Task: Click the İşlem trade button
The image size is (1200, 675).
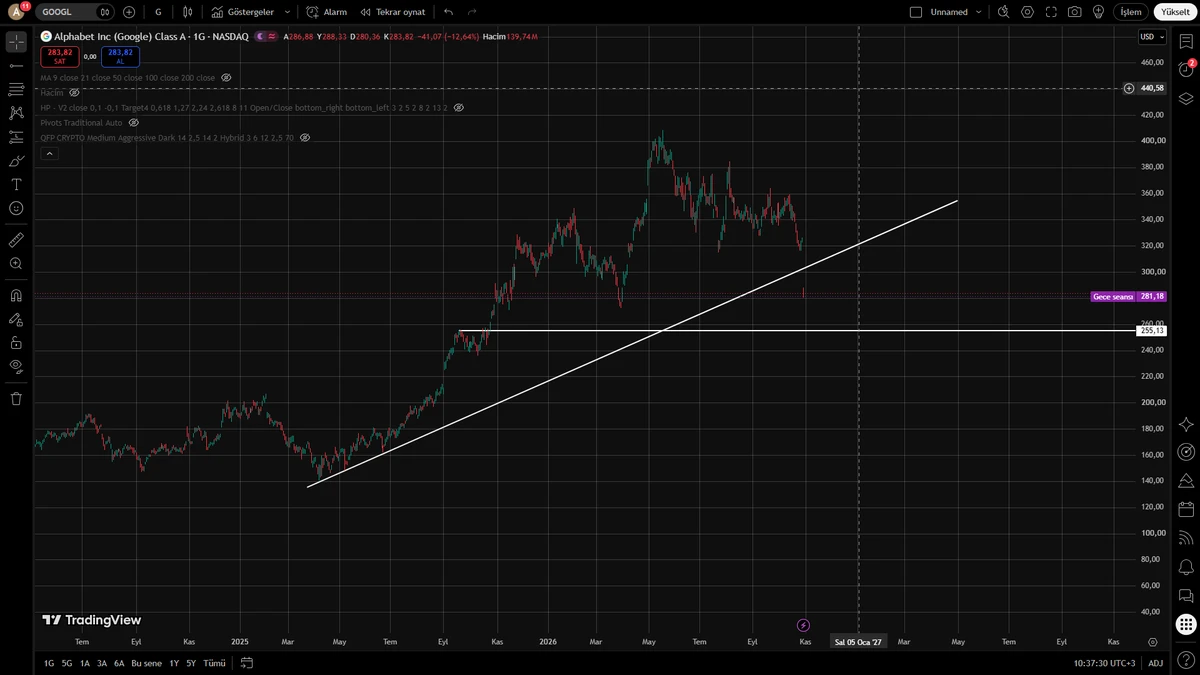Action: coord(1130,12)
